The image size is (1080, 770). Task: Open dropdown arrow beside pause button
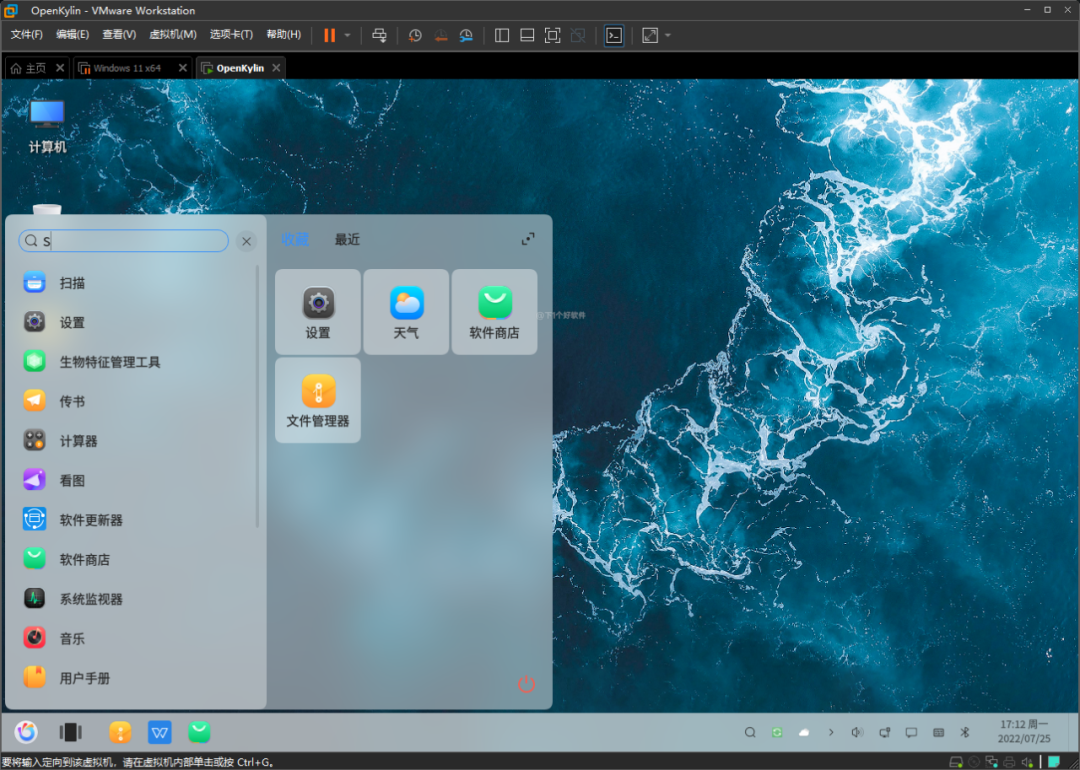coord(347,35)
